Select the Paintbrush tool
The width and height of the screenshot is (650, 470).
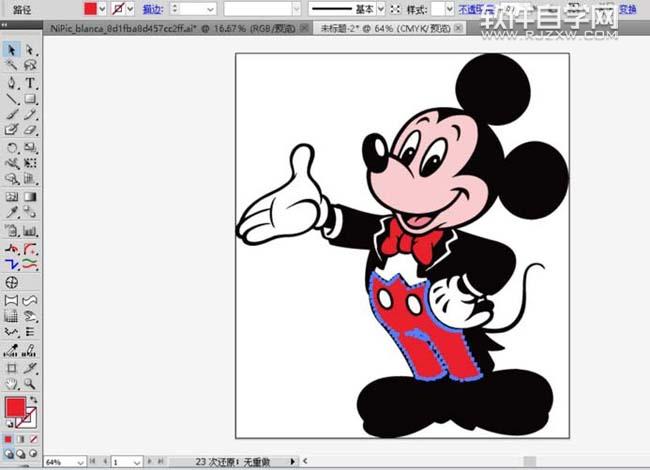[11, 114]
